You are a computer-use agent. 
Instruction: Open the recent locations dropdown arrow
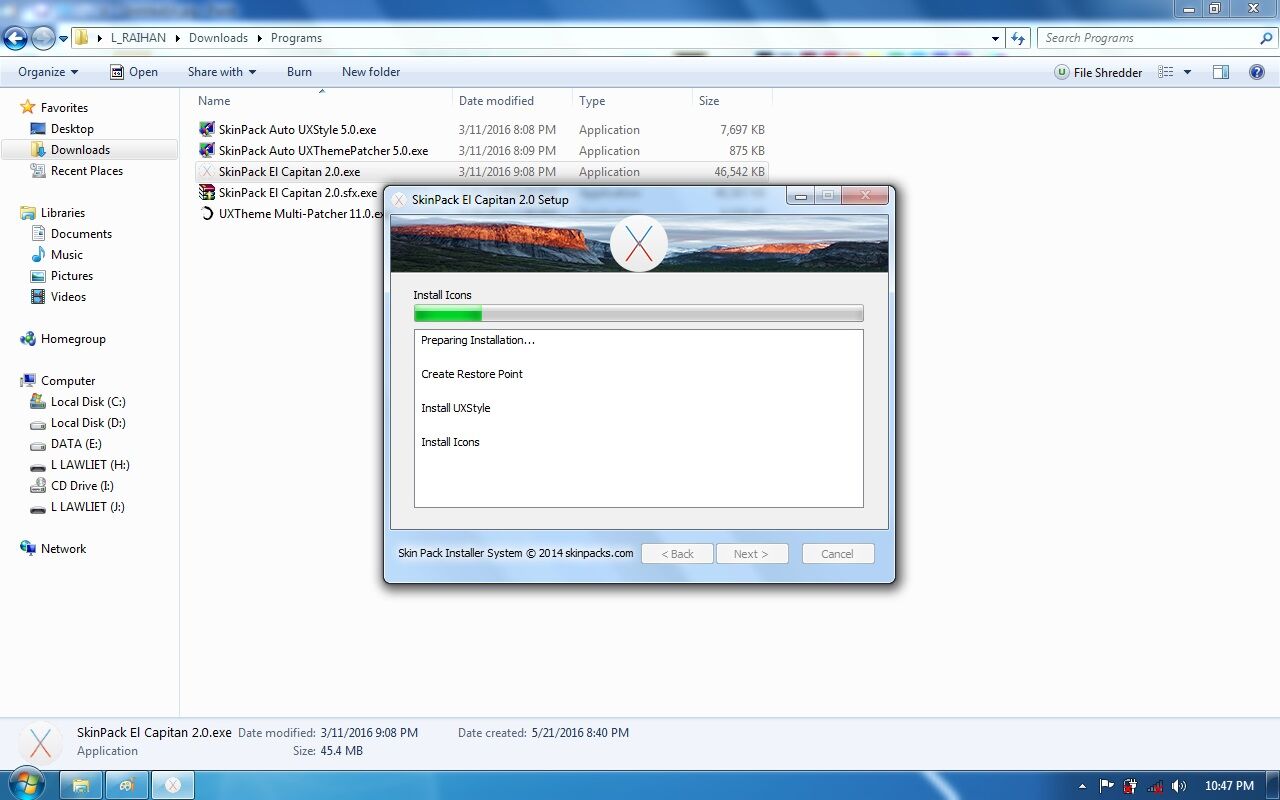[63, 39]
